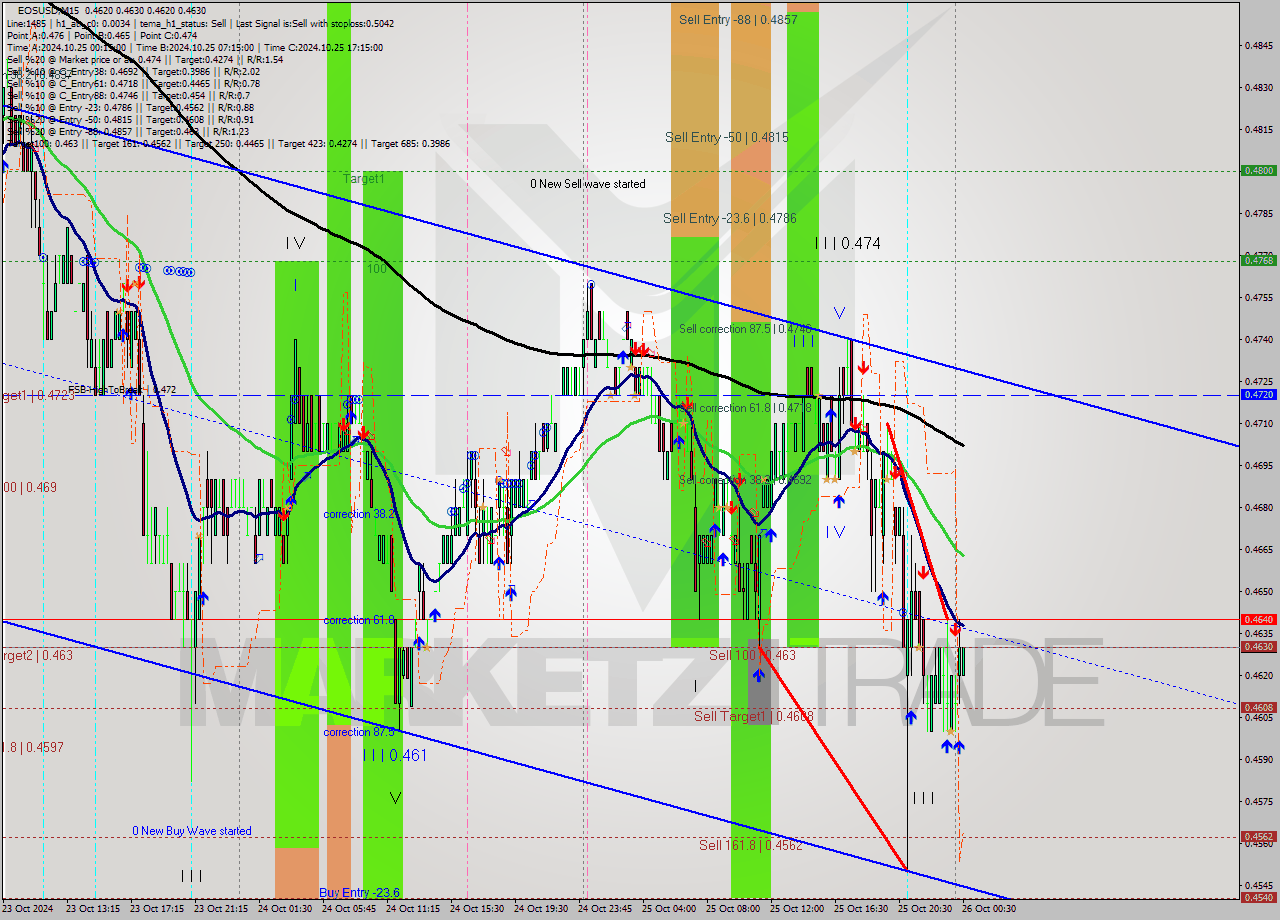The width and height of the screenshot is (1280, 920).
Task: Click the 'Sell Target1 | 0.4608' label
Action: pos(754,716)
